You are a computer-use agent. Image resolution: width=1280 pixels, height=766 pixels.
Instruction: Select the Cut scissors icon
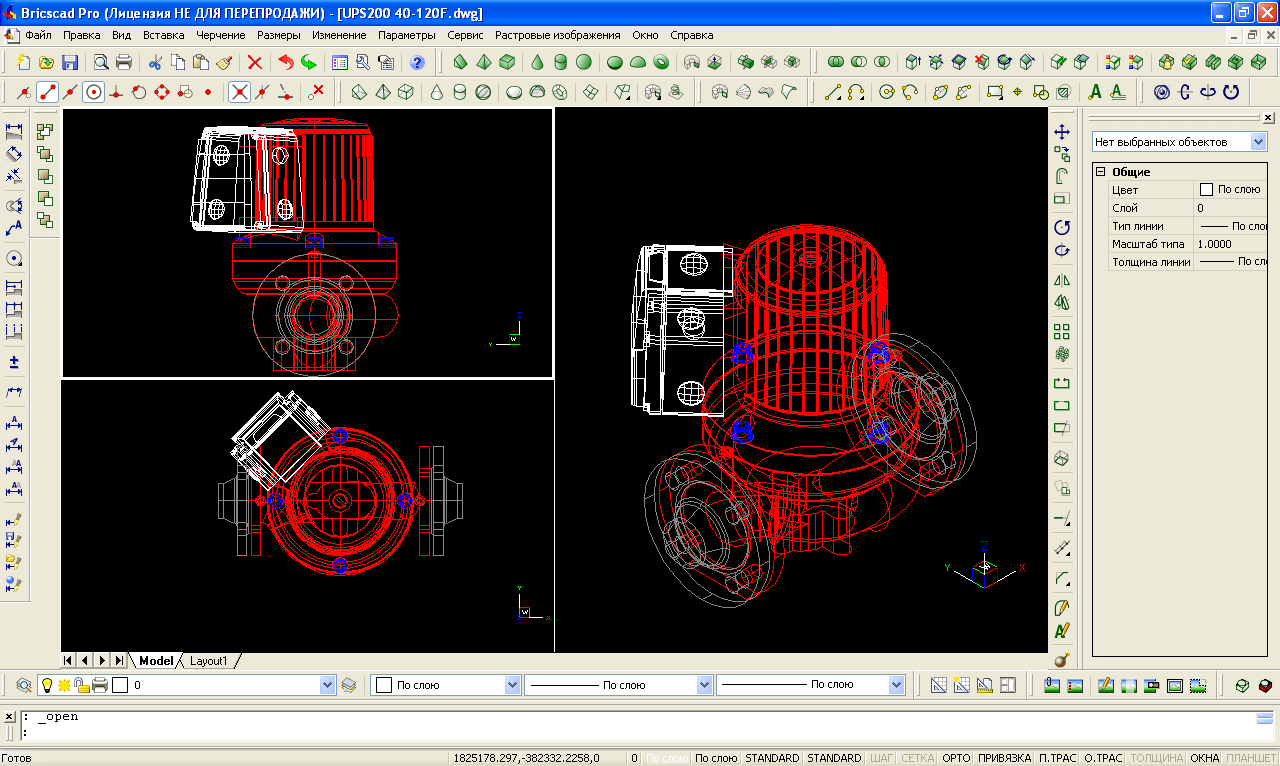[x=155, y=62]
